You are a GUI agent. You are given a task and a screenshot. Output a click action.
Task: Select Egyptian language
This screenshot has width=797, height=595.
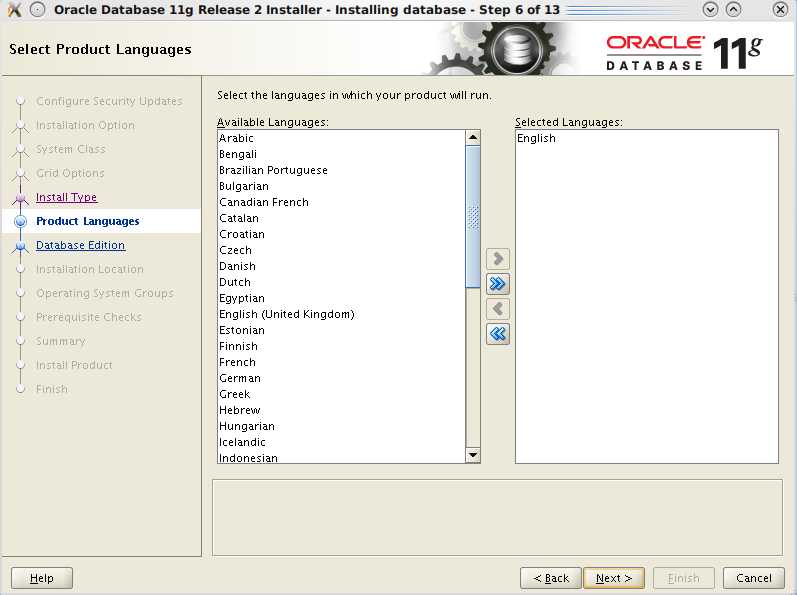[x=341, y=298]
